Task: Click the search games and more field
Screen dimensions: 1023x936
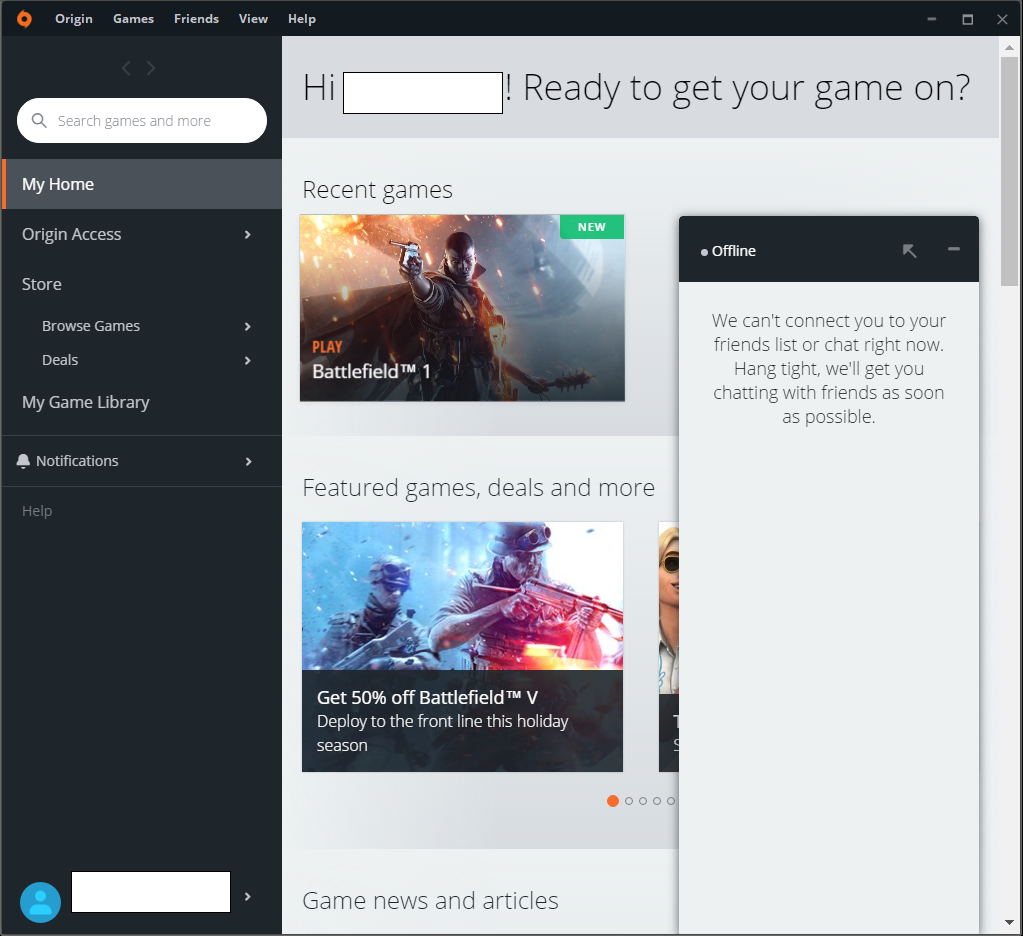Action: [142, 121]
